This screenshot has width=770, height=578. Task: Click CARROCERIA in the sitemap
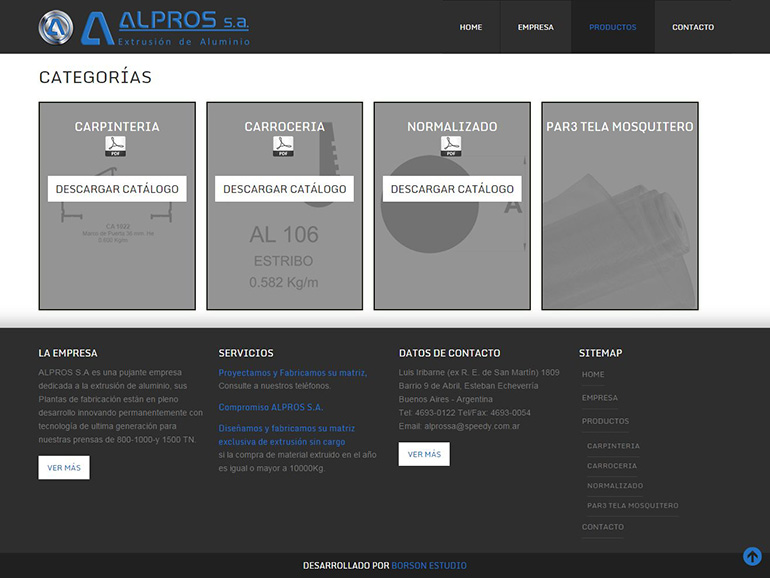[x=611, y=466]
